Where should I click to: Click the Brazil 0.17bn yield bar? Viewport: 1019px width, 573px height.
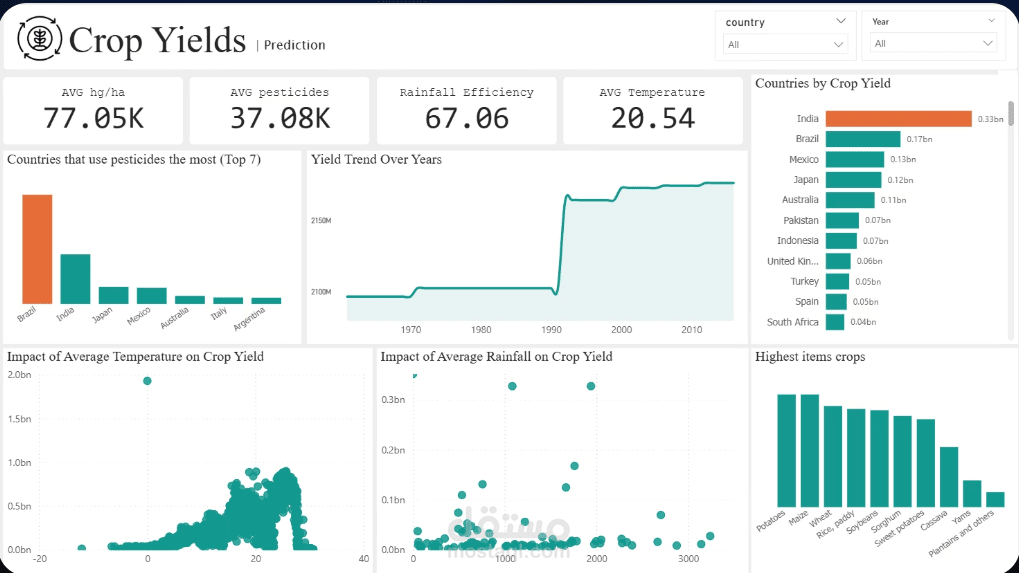tap(863, 139)
